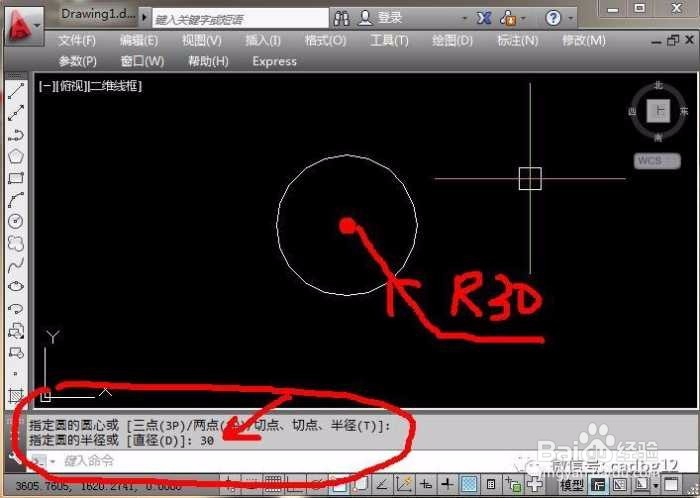
Task: Toggle Annotation Monitor plus icon
Action: pos(533,484)
